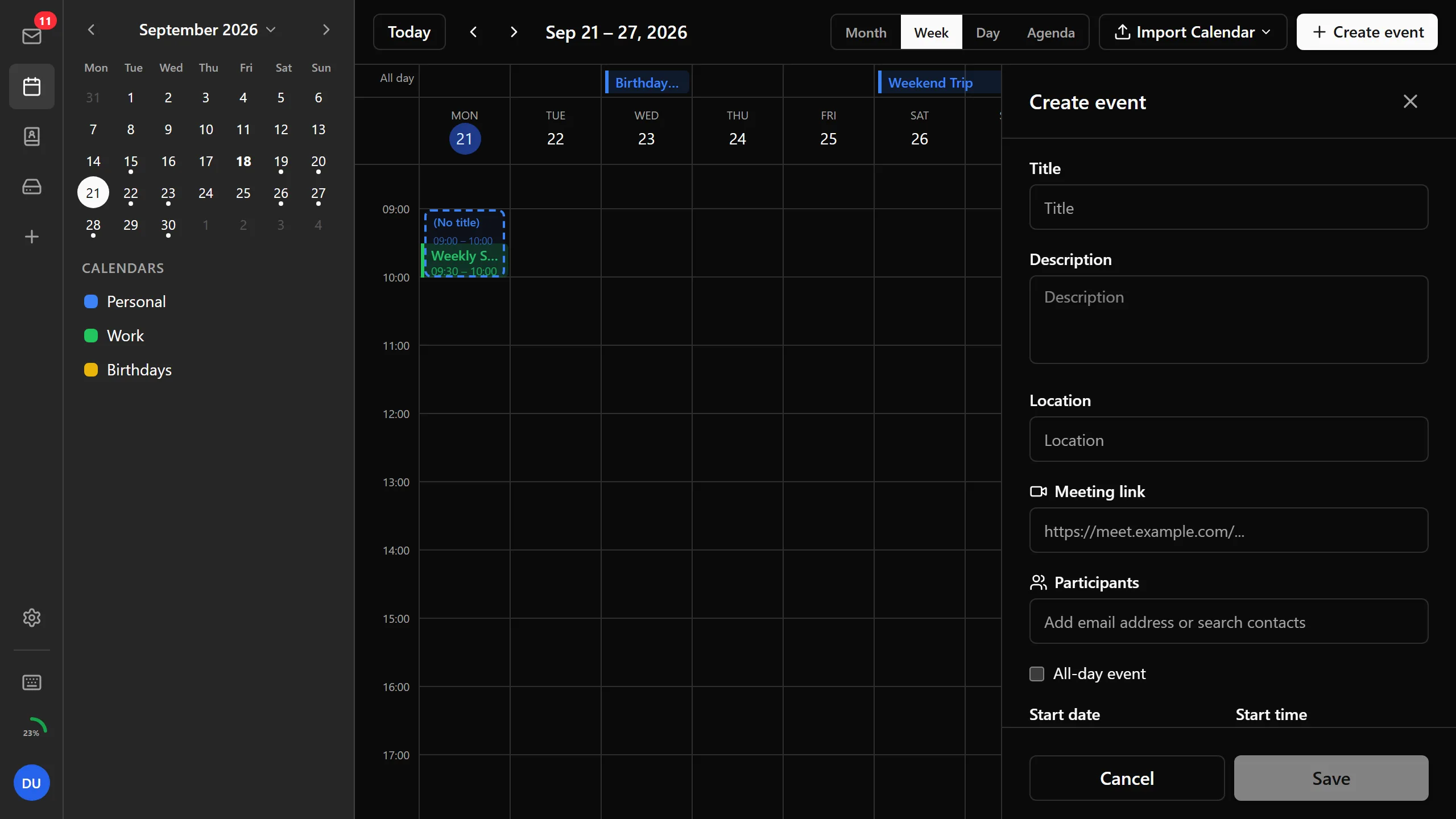Go to next month in mini calendar
This screenshot has height=819, width=1456.
click(x=326, y=30)
